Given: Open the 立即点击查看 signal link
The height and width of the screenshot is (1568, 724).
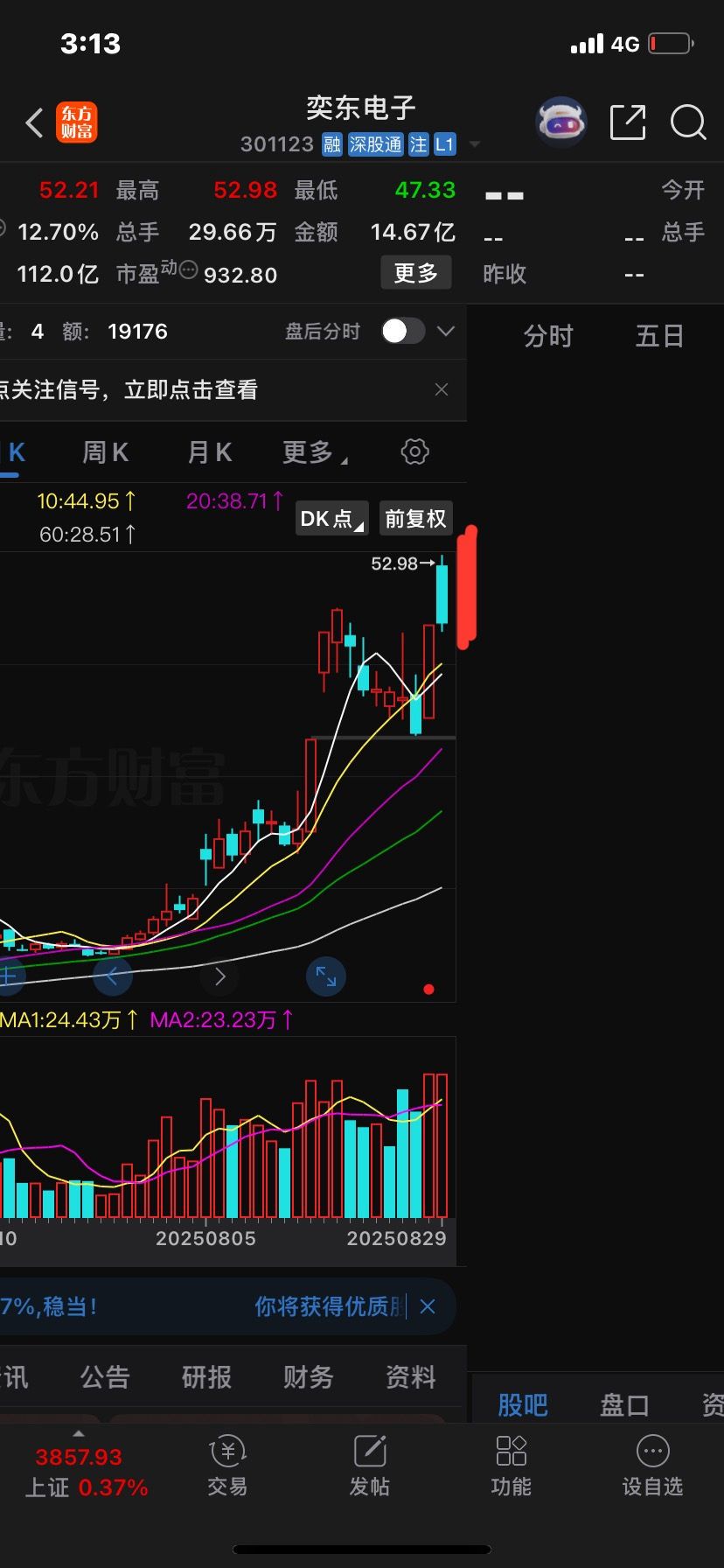Looking at the screenshot, I should [191, 389].
